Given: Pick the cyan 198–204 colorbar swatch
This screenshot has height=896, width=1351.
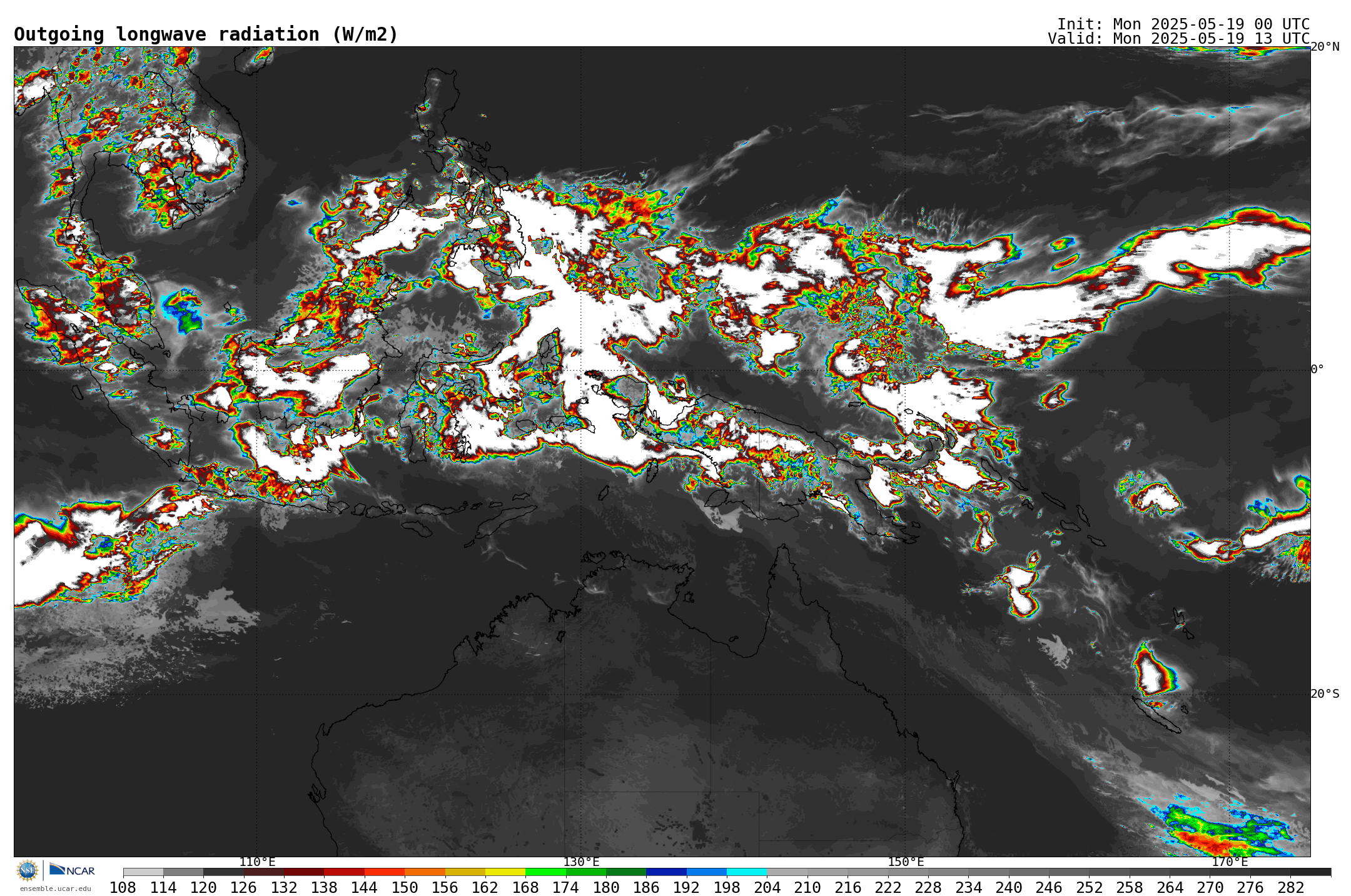Looking at the screenshot, I should pos(747,872).
